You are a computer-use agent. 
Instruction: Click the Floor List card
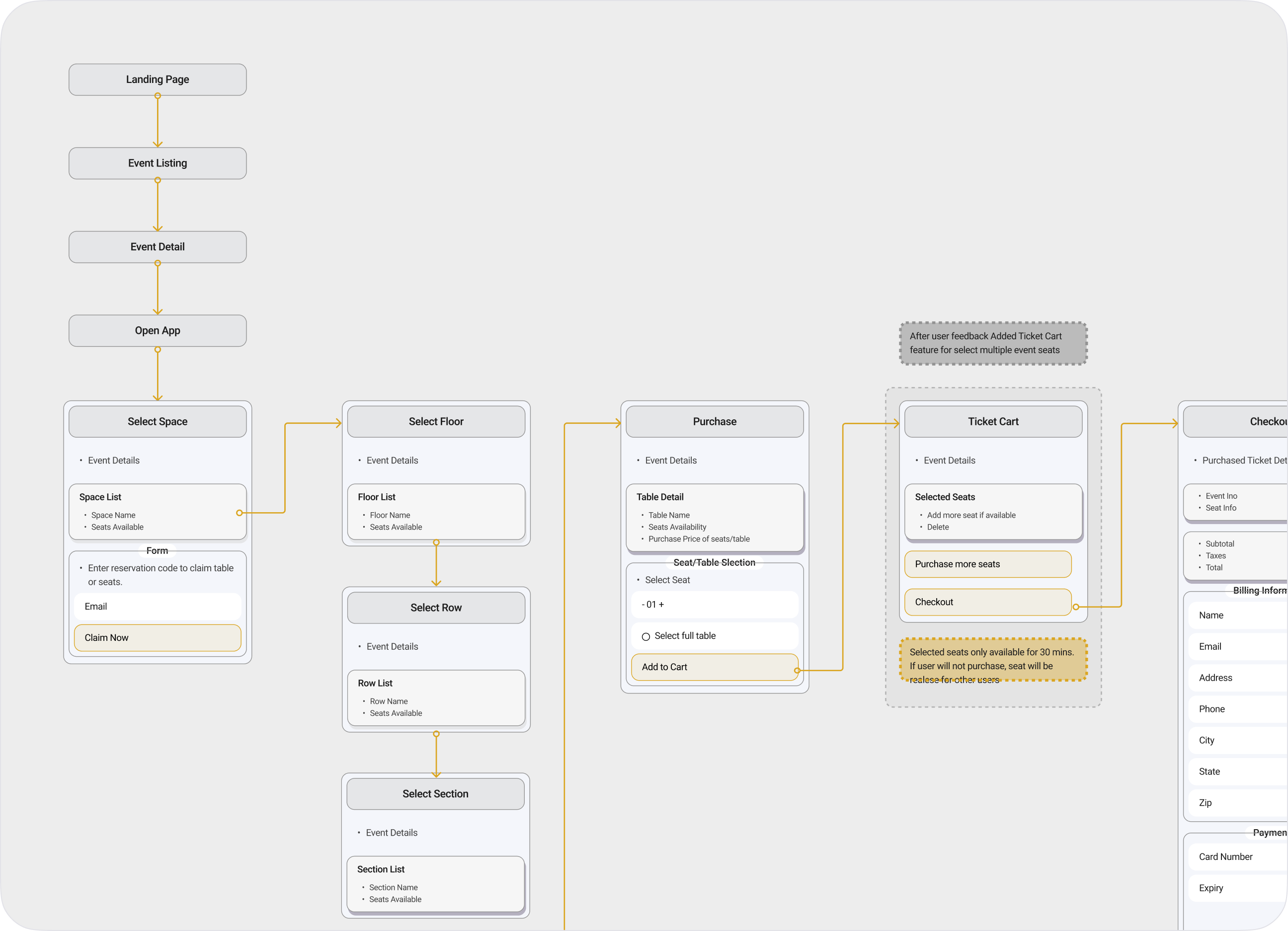pyautogui.click(x=436, y=511)
